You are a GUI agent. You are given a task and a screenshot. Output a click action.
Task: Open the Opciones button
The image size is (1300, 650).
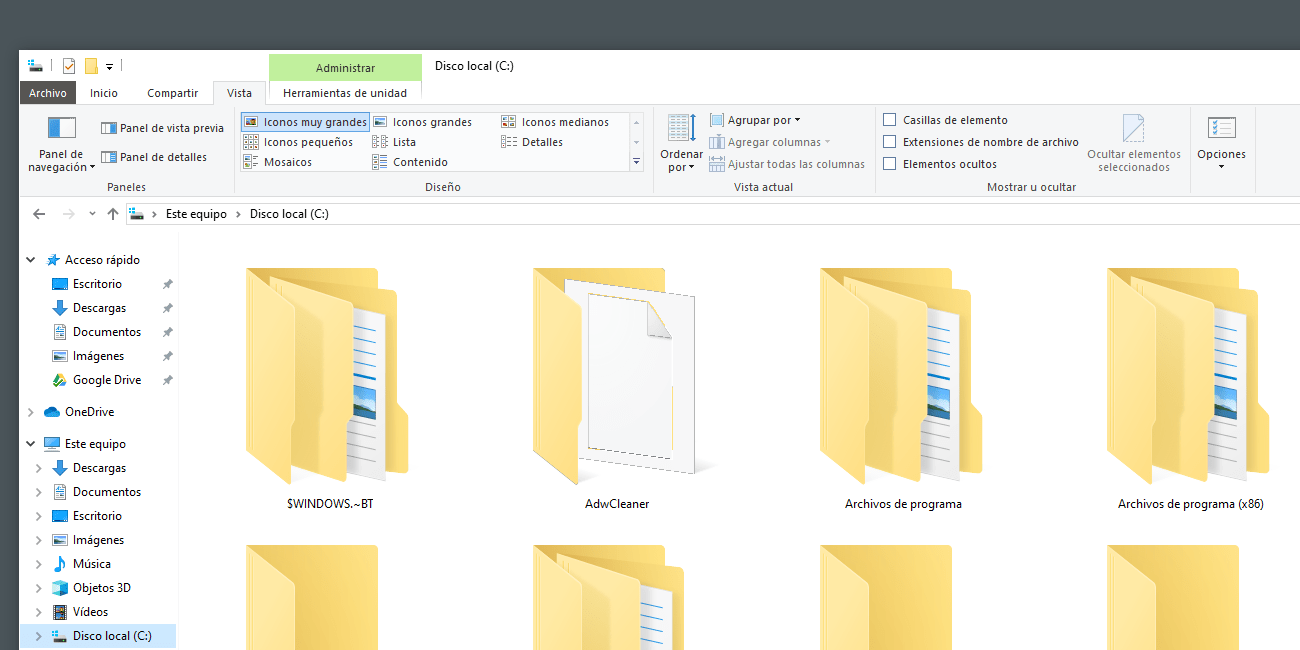pos(1221,143)
